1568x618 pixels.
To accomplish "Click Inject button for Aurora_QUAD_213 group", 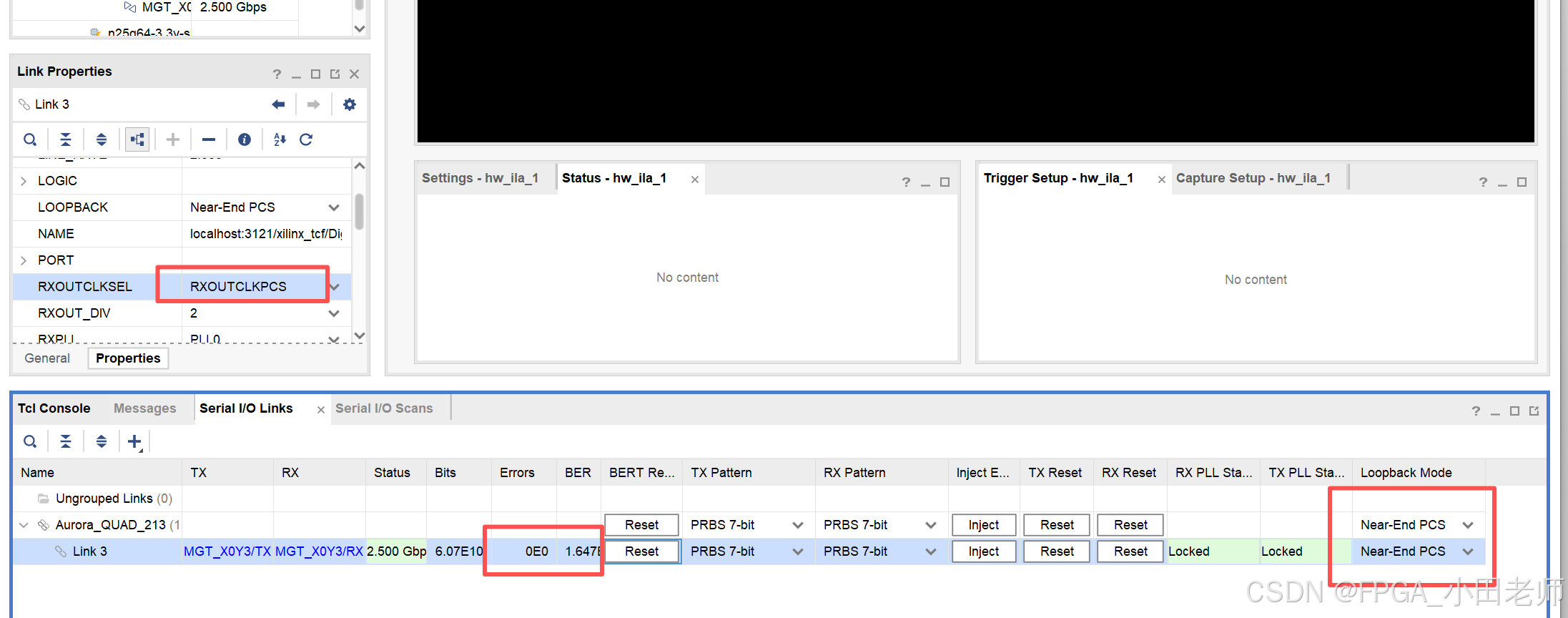I will 983,525.
